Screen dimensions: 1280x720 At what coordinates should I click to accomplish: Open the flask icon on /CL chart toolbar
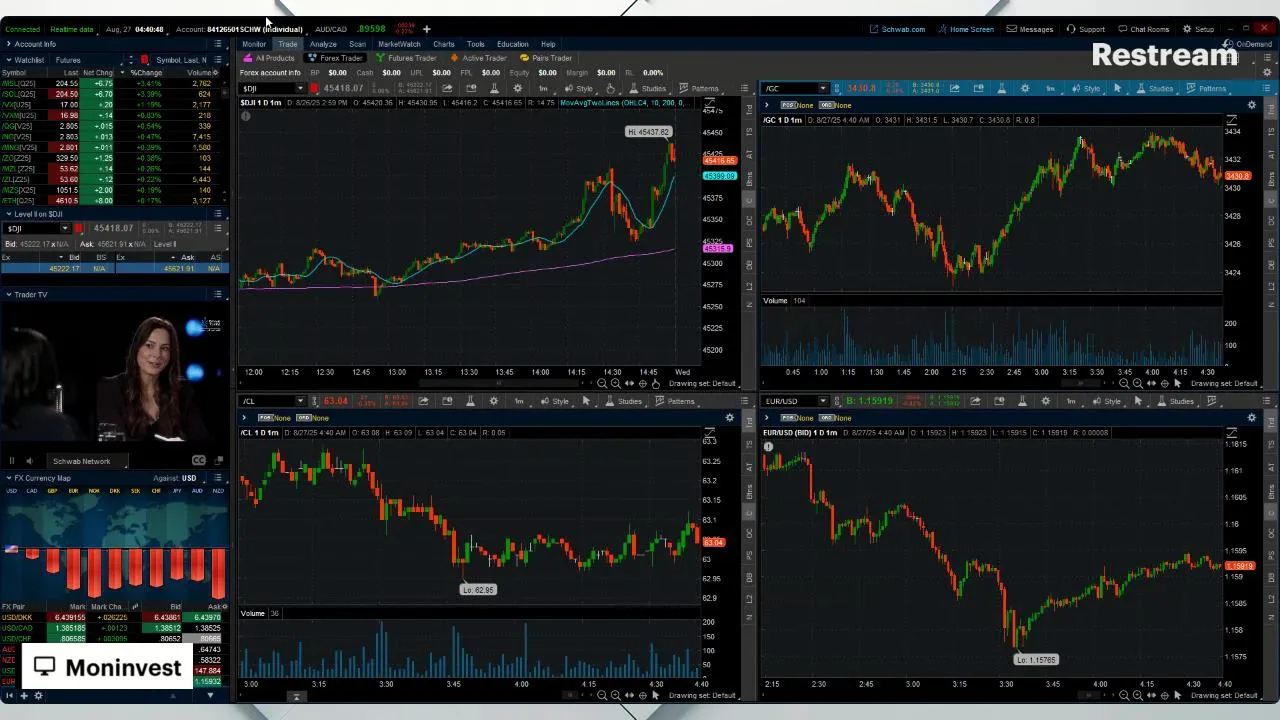click(470, 401)
